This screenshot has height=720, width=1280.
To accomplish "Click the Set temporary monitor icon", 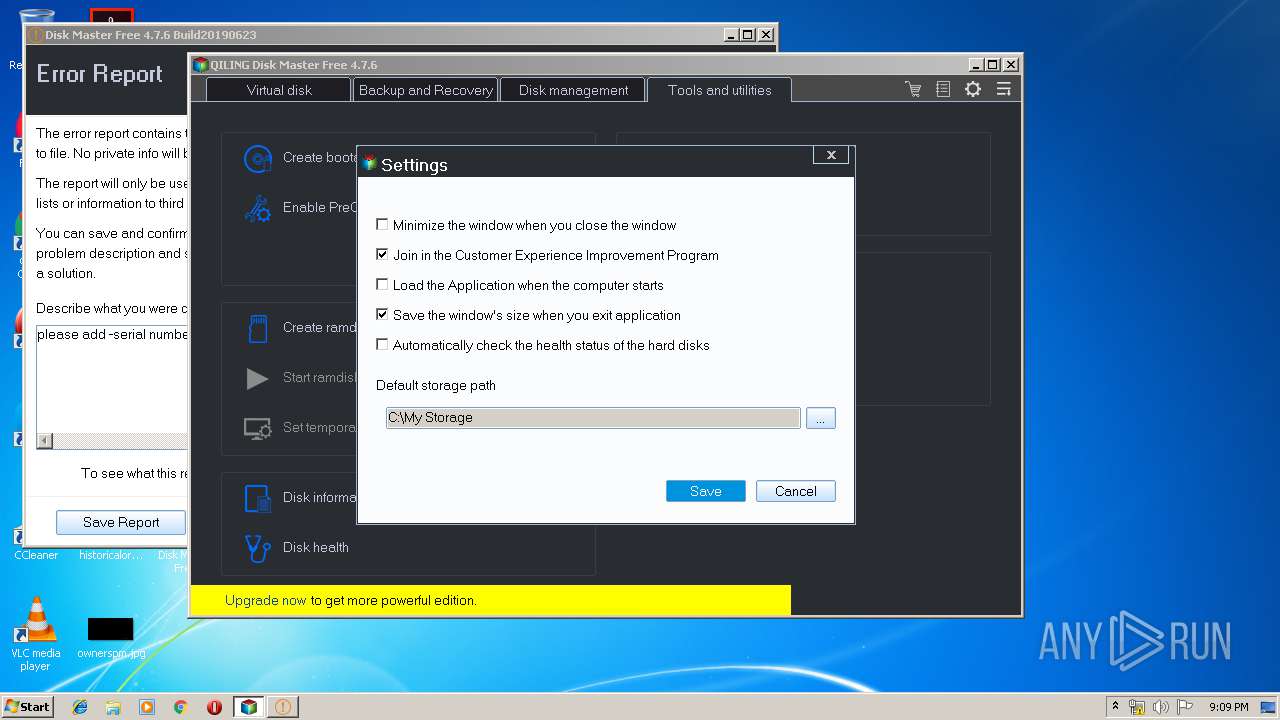I will (258, 428).
